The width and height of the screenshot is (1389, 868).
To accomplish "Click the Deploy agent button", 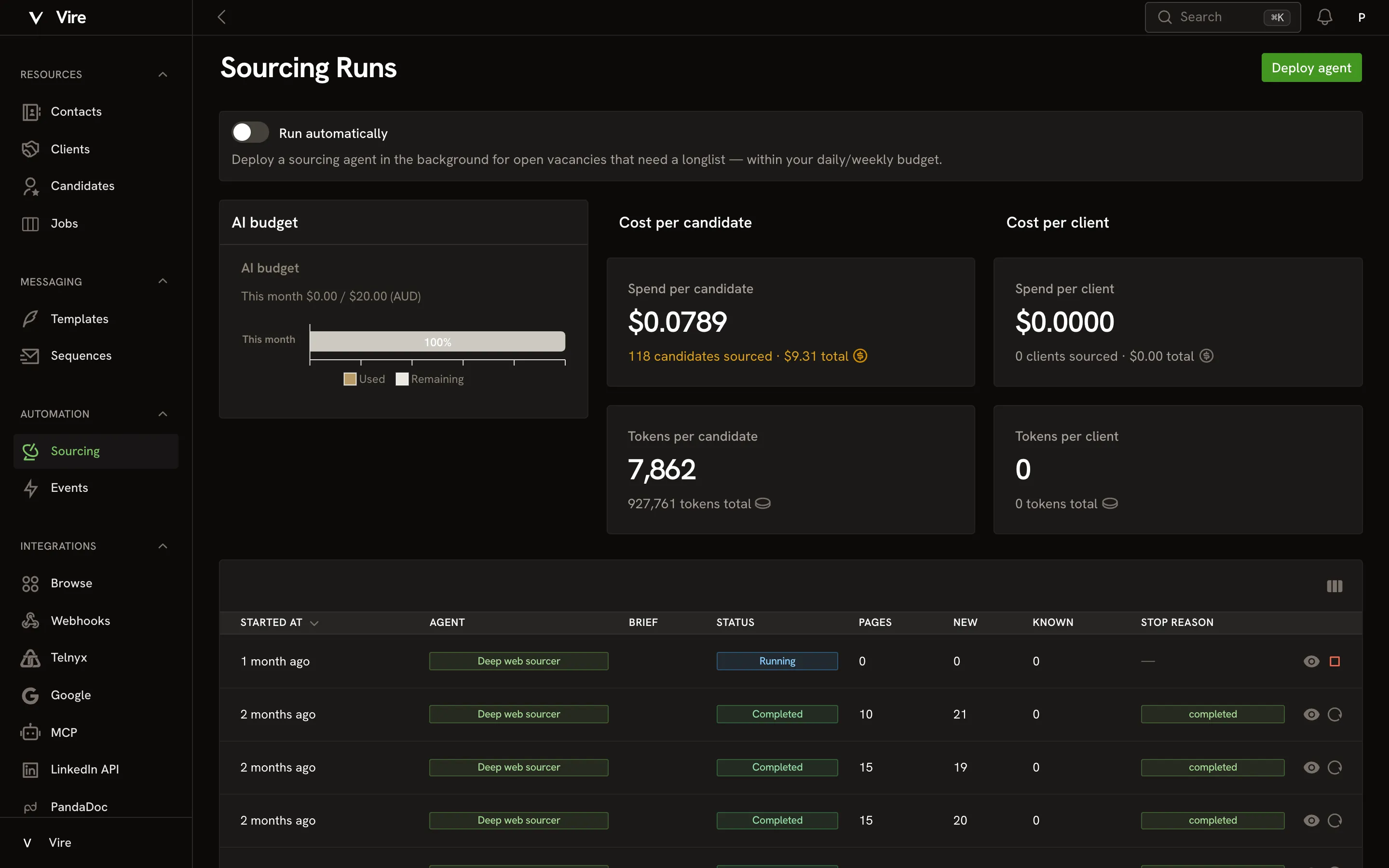I will tap(1311, 68).
